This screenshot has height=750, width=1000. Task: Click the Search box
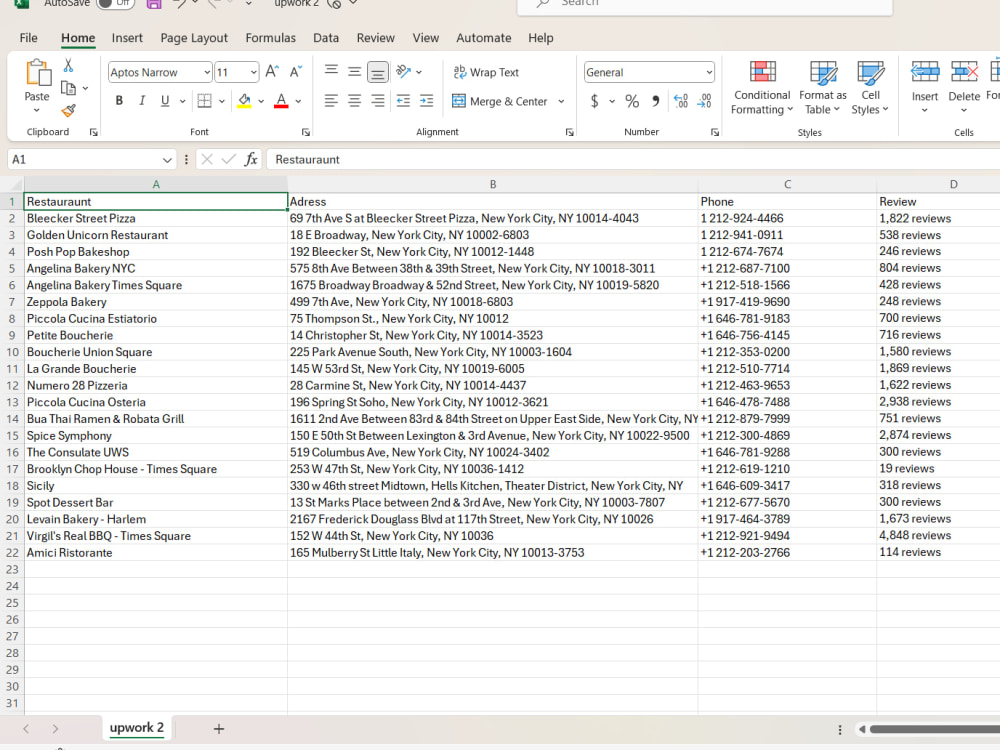coord(704,5)
